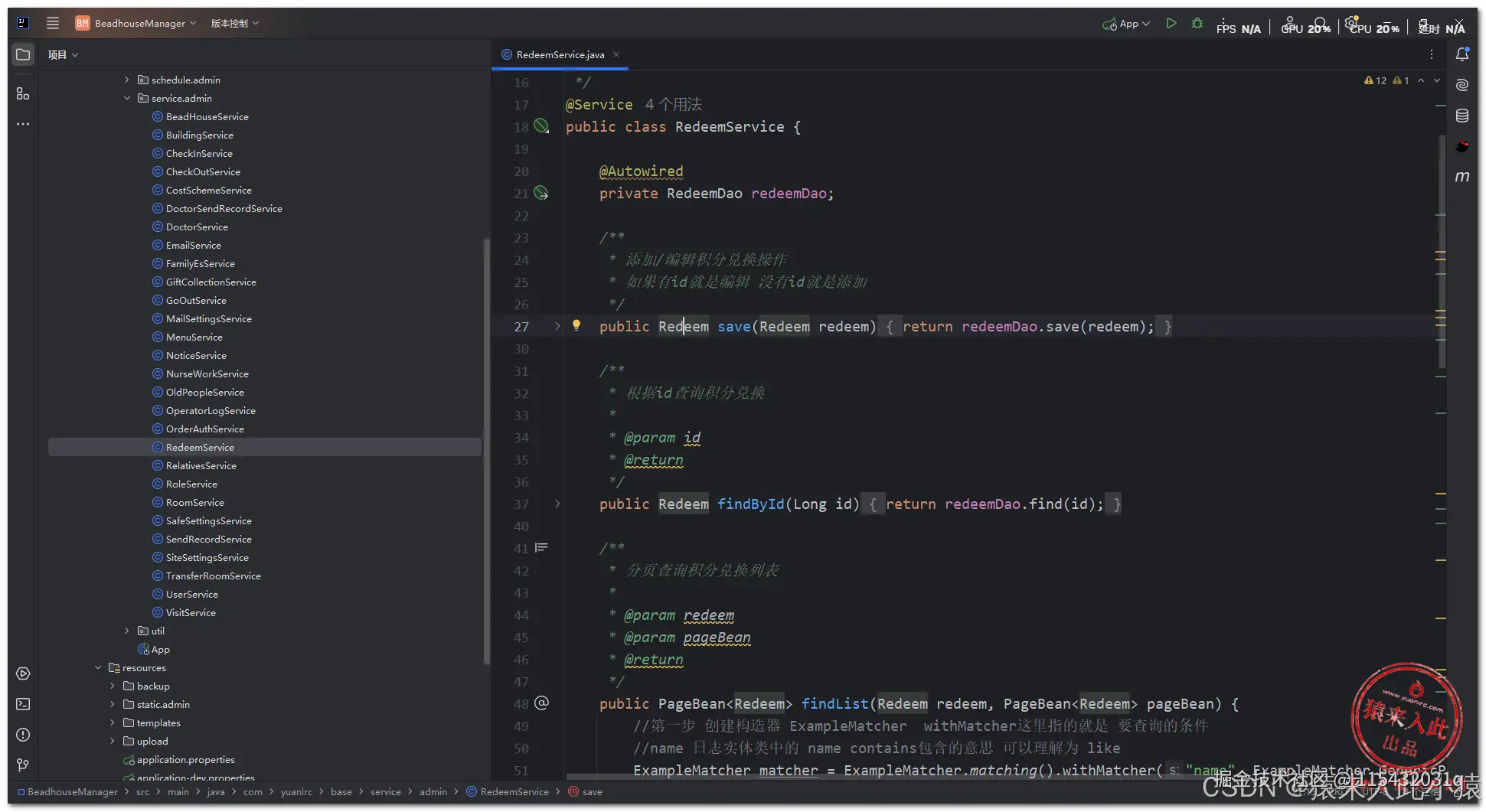Click the gutter icon on line 41
Viewport: 1486px width, 812px height.
(x=541, y=547)
